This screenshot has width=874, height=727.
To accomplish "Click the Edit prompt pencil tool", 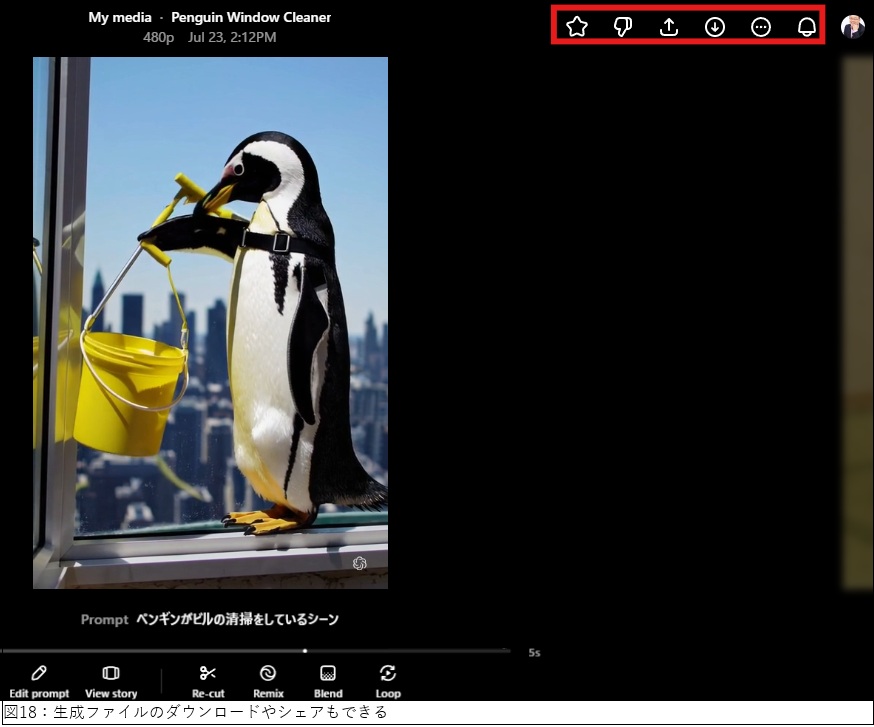I will (39, 680).
